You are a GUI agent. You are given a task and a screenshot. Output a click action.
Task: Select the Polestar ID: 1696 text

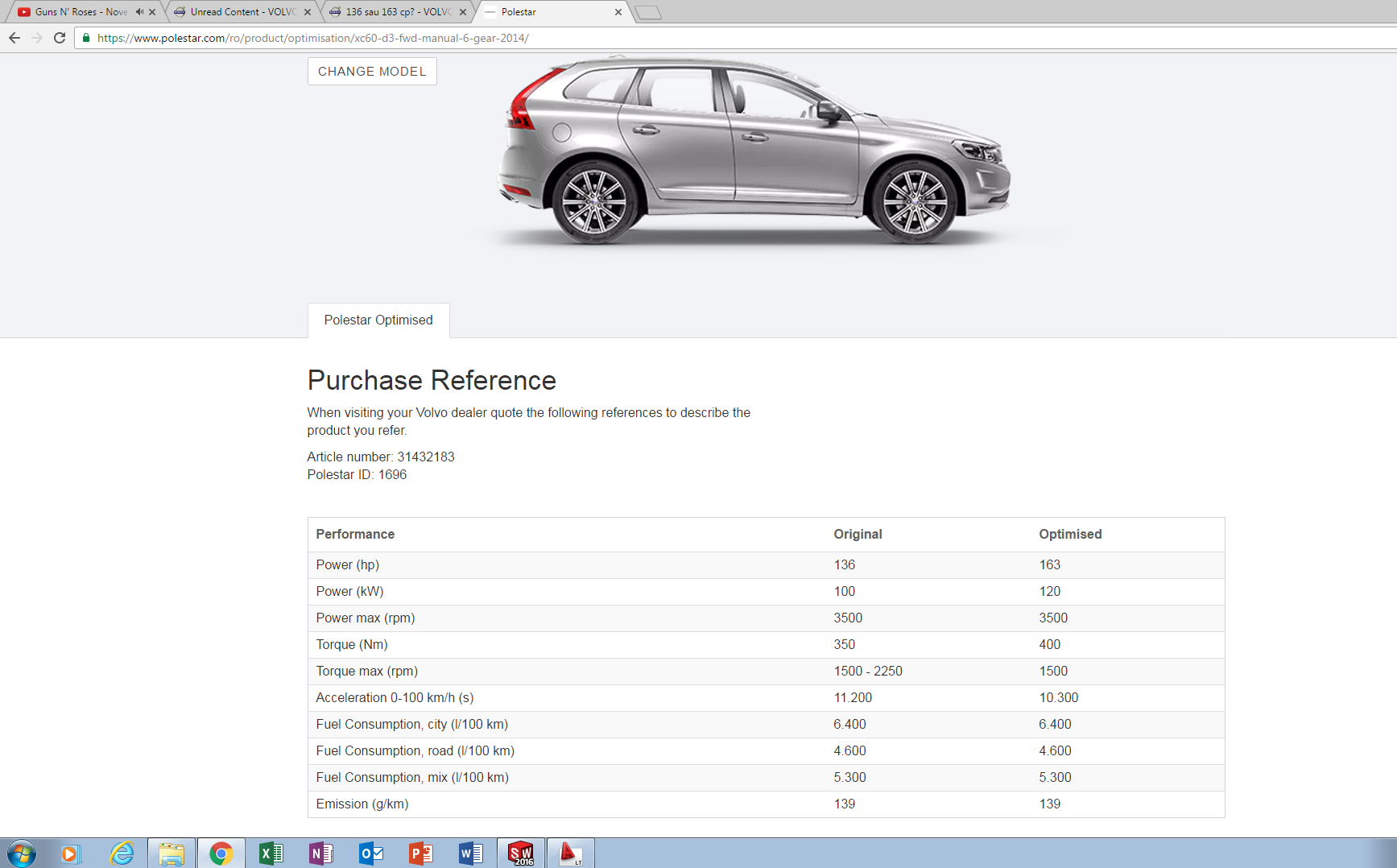pyautogui.click(x=357, y=474)
